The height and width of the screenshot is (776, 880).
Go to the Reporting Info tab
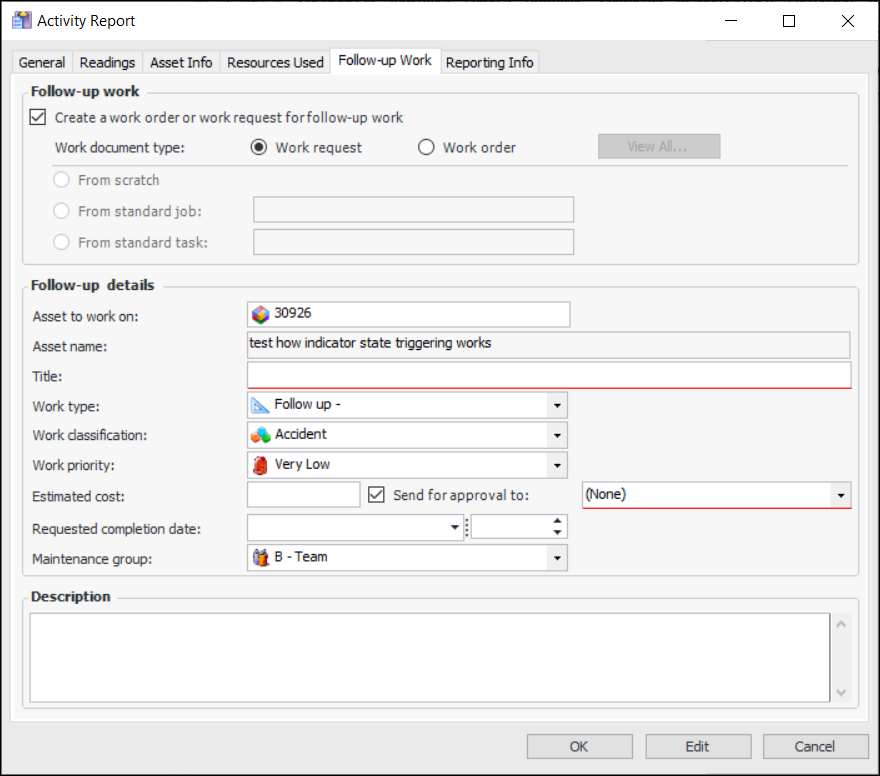pos(489,62)
